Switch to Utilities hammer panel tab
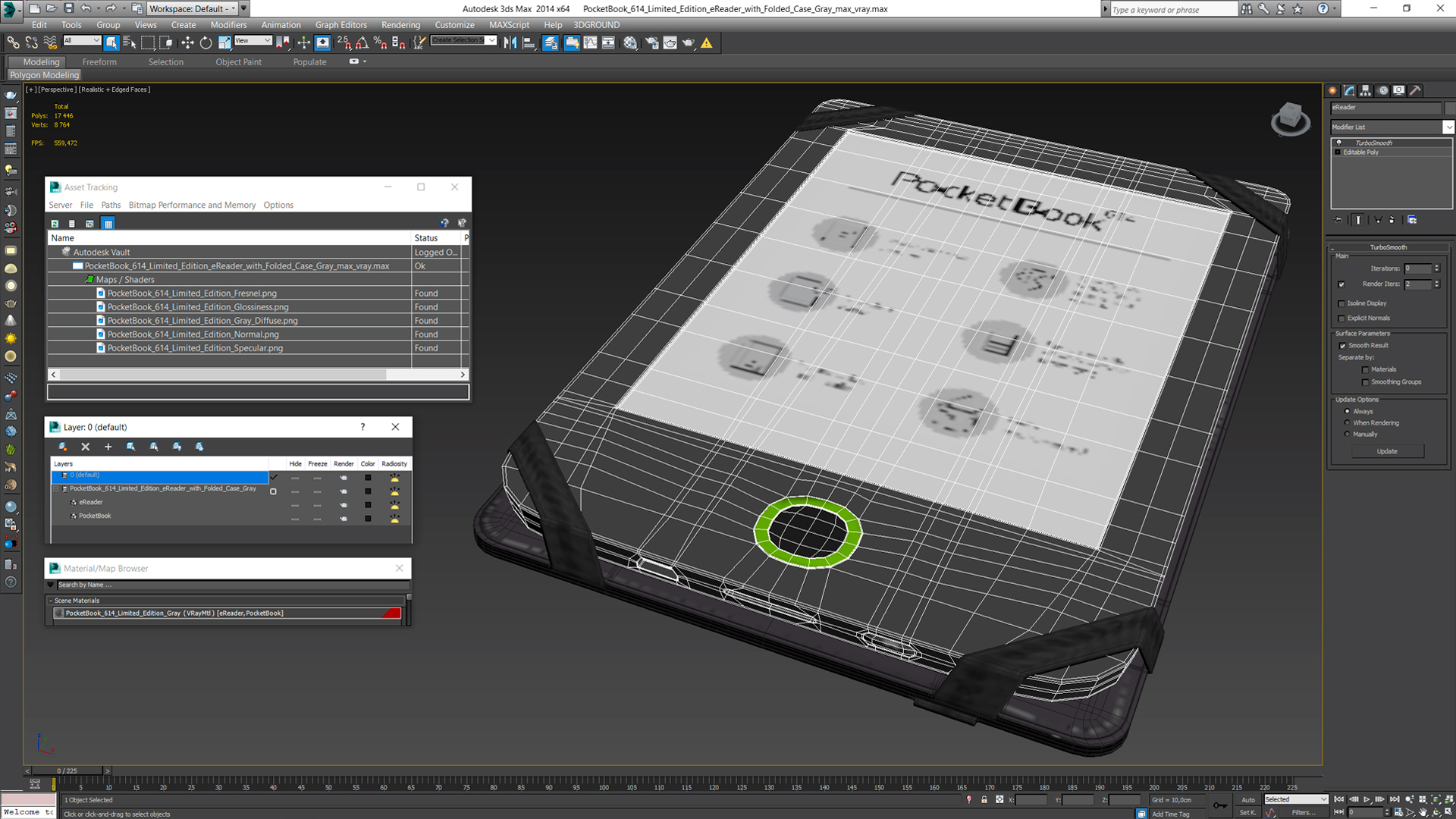Viewport: 1456px width, 819px height. (1416, 90)
